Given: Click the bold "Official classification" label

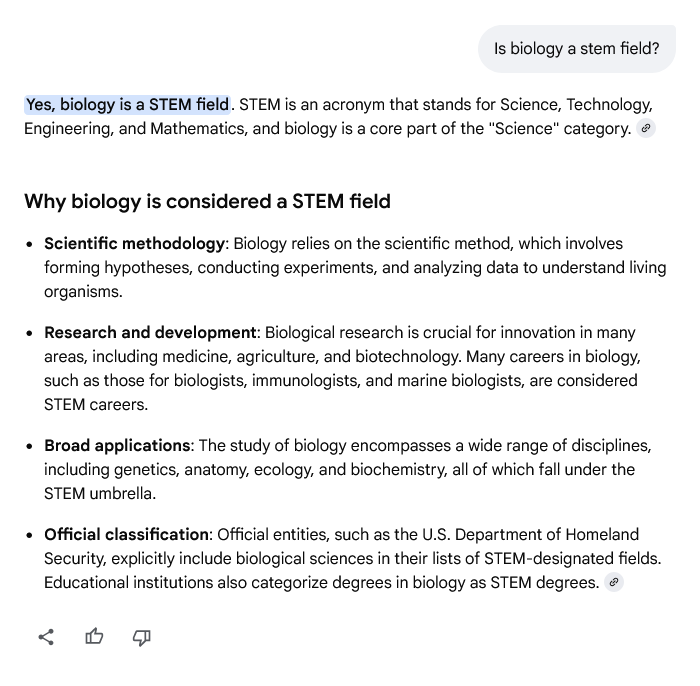Looking at the screenshot, I should [x=127, y=535].
